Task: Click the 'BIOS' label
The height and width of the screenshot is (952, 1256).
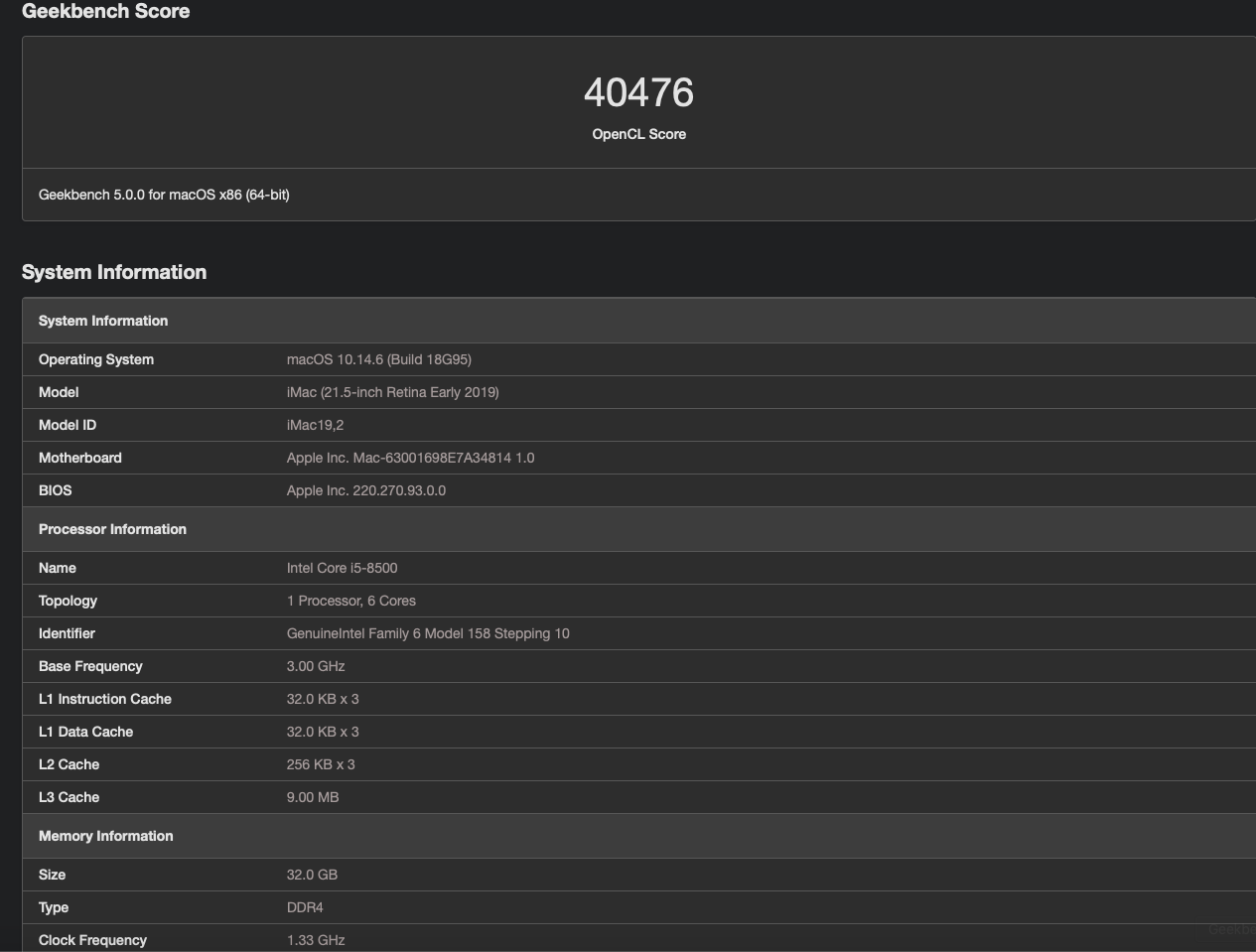Action: (55, 490)
